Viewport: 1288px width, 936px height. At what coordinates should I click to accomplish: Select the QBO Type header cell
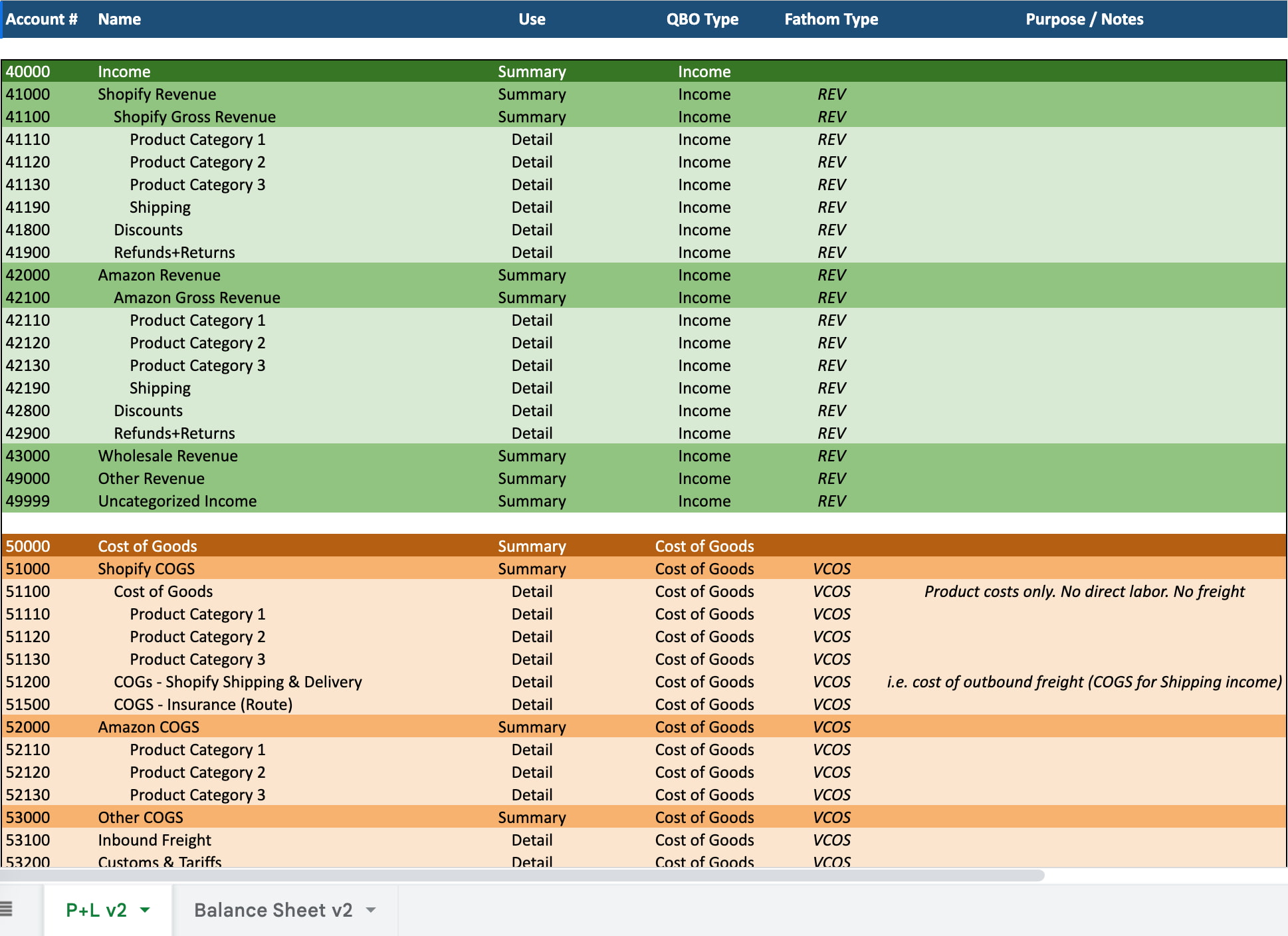pos(702,19)
